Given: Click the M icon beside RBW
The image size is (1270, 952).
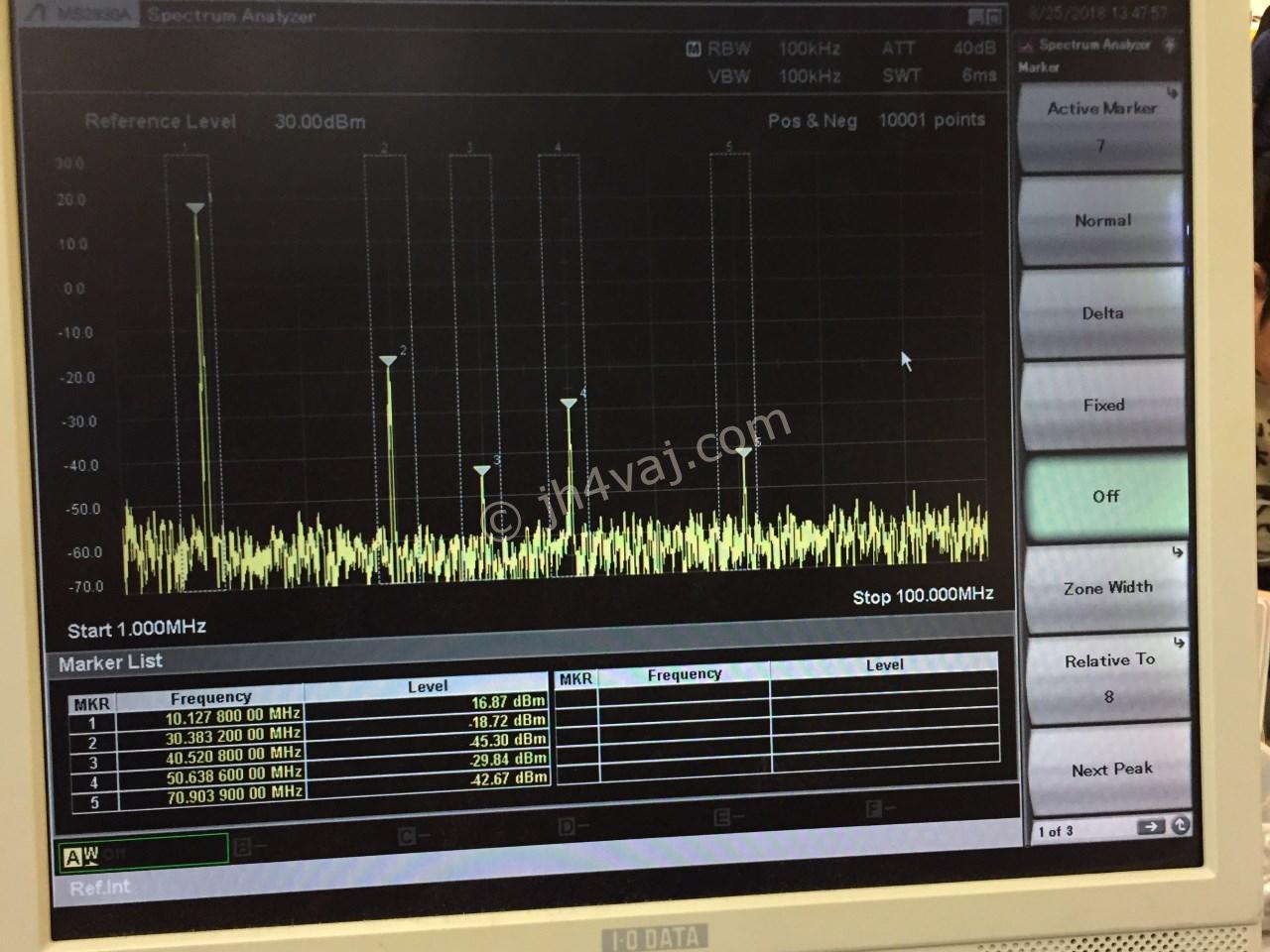Looking at the screenshot, I should [694, 50].
